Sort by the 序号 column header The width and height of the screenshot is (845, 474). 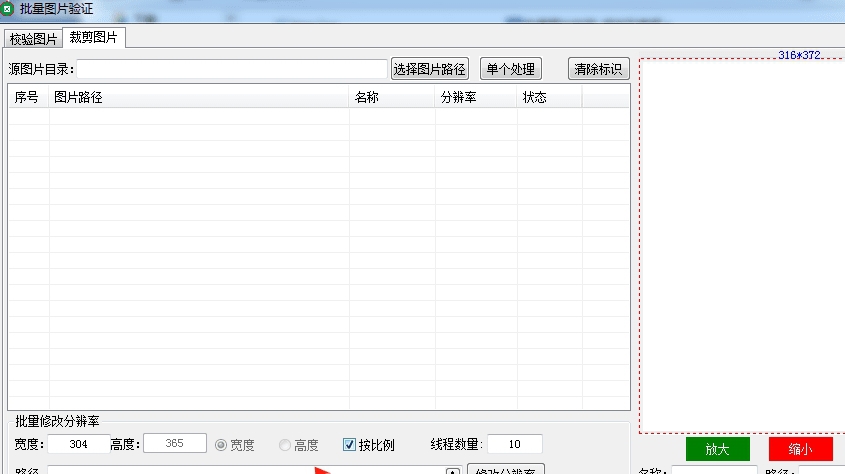[29, 97]
